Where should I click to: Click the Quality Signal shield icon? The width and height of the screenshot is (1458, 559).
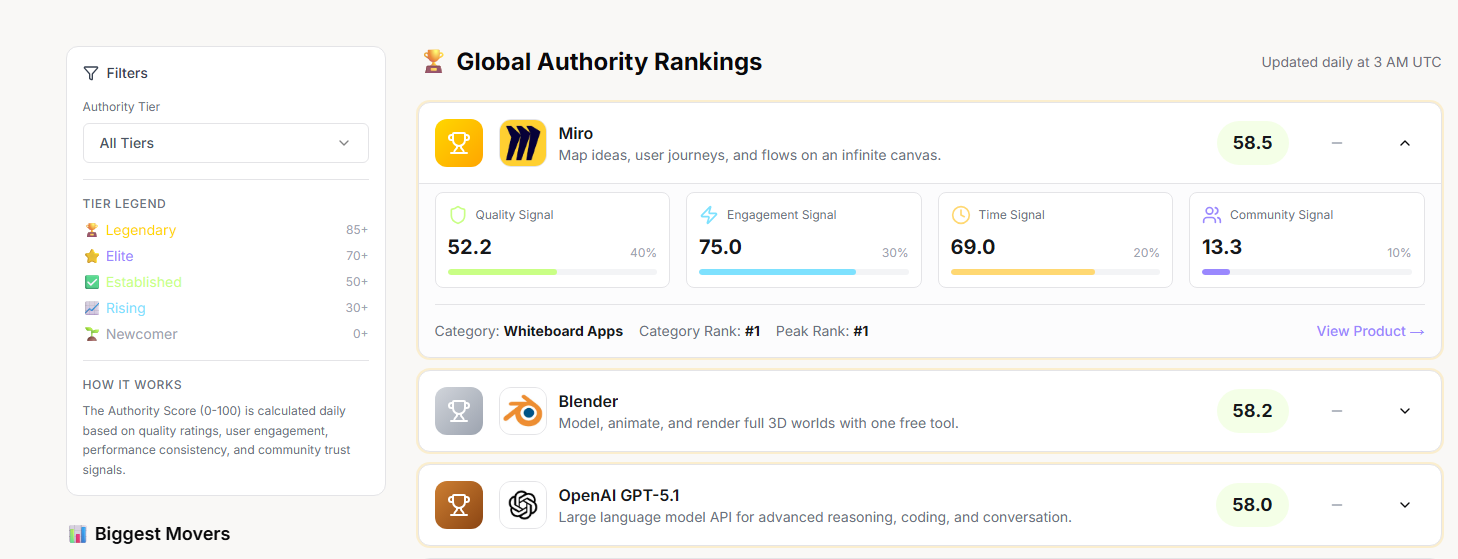click(458, 215)
